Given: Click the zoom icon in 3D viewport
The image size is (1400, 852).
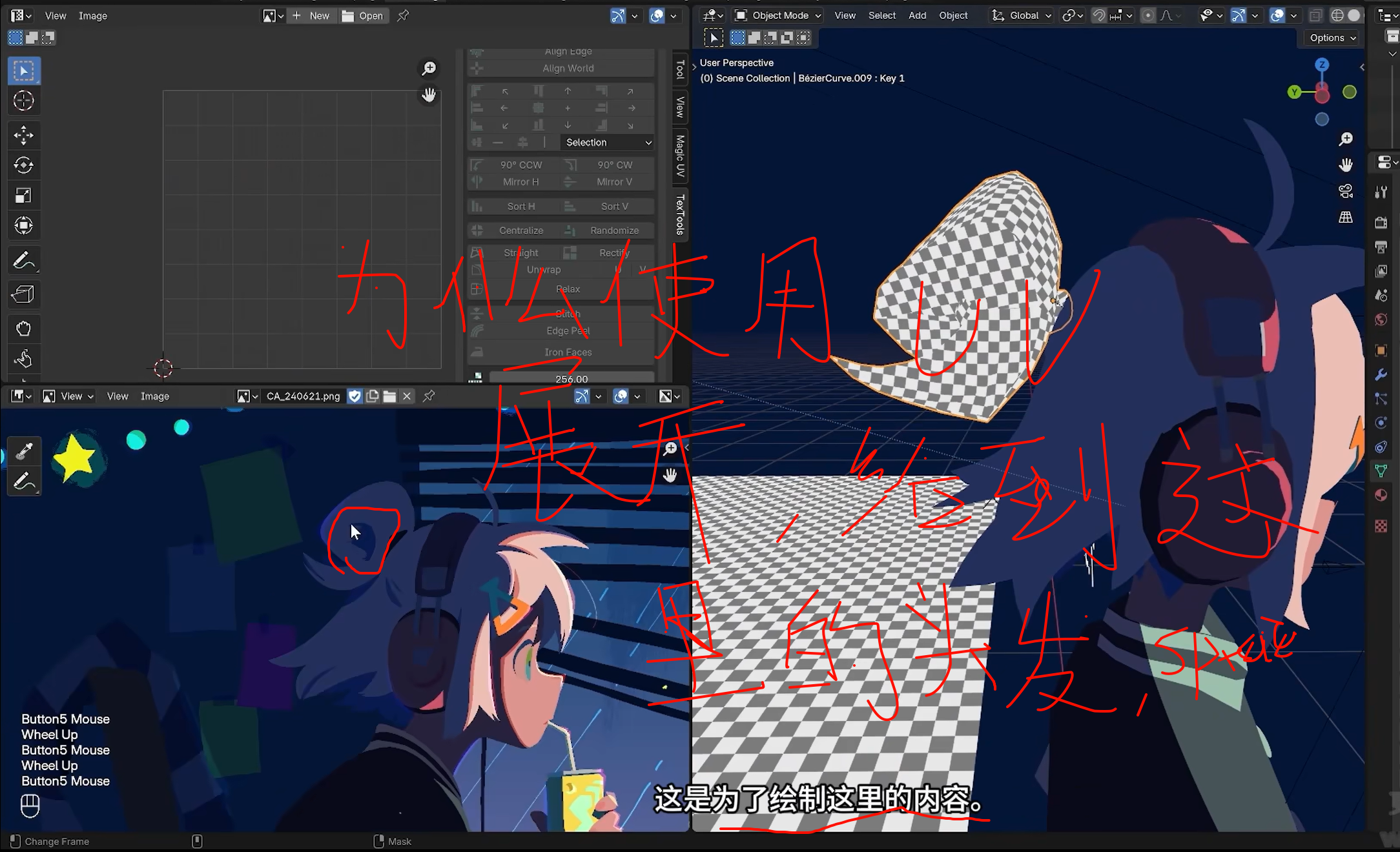Looking at the screenshot, I should pos(1346,139).
